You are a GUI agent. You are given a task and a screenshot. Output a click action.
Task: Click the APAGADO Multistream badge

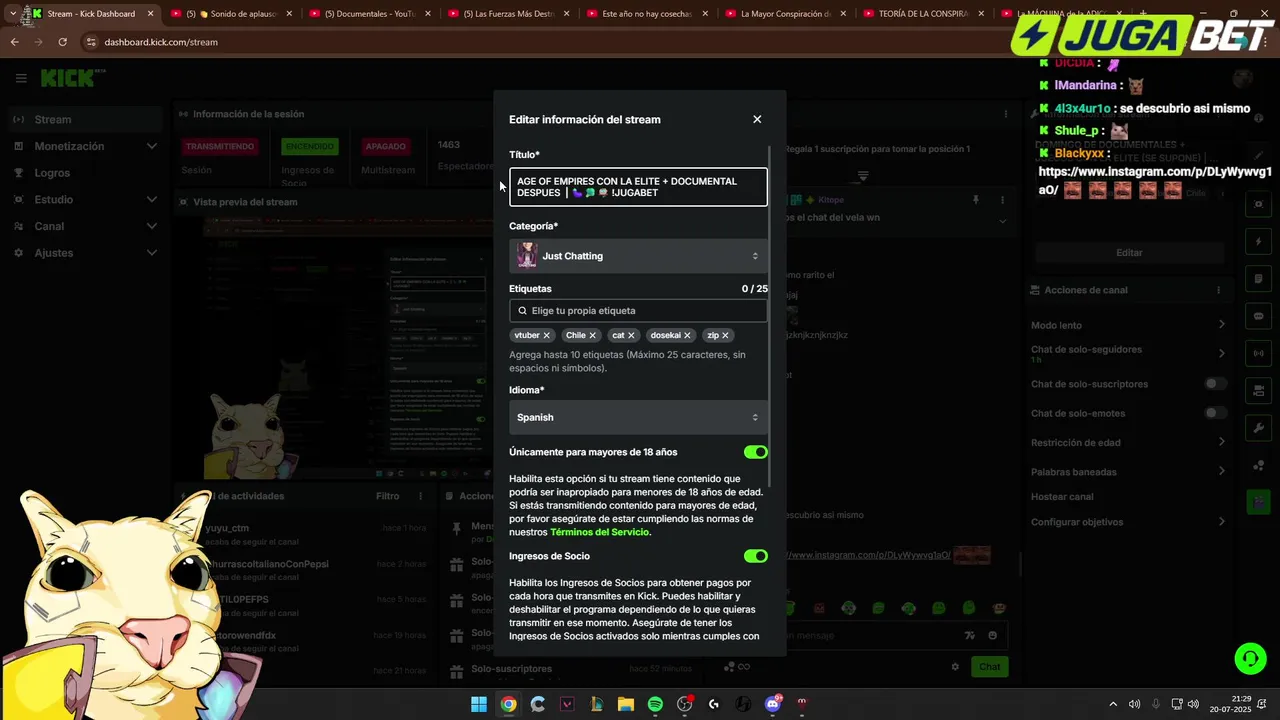click(385, 146)
